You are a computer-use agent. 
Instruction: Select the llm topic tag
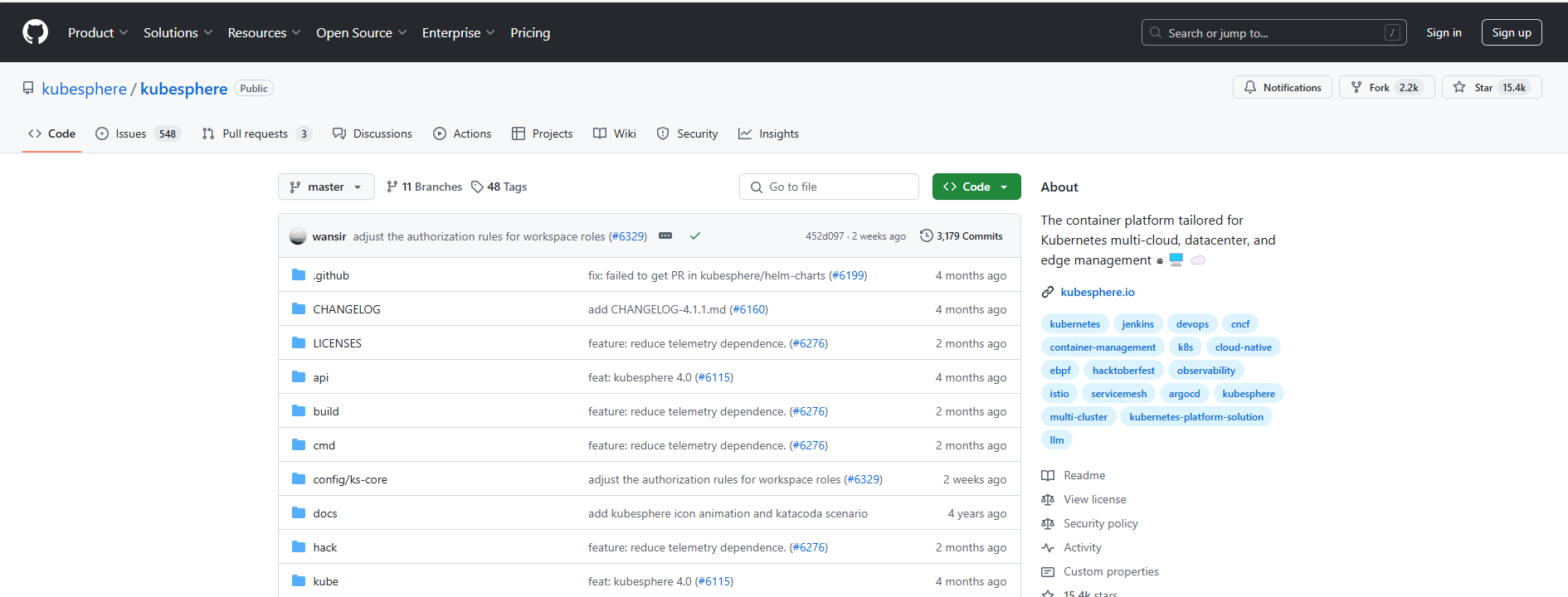(x=1057, y=440)
